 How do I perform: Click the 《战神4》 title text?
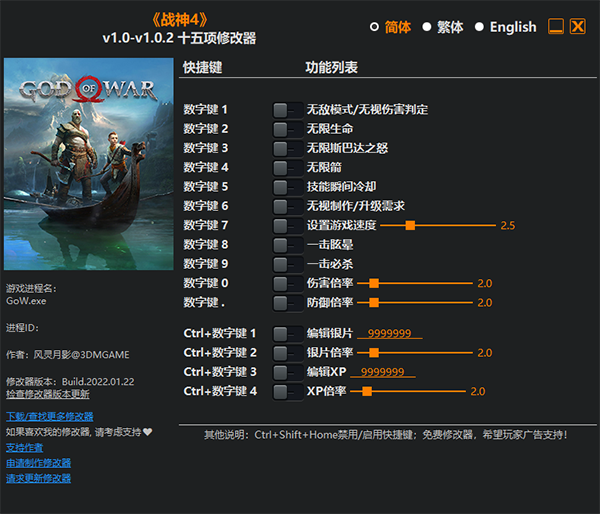pyautogui.click(x=179, y=20)
